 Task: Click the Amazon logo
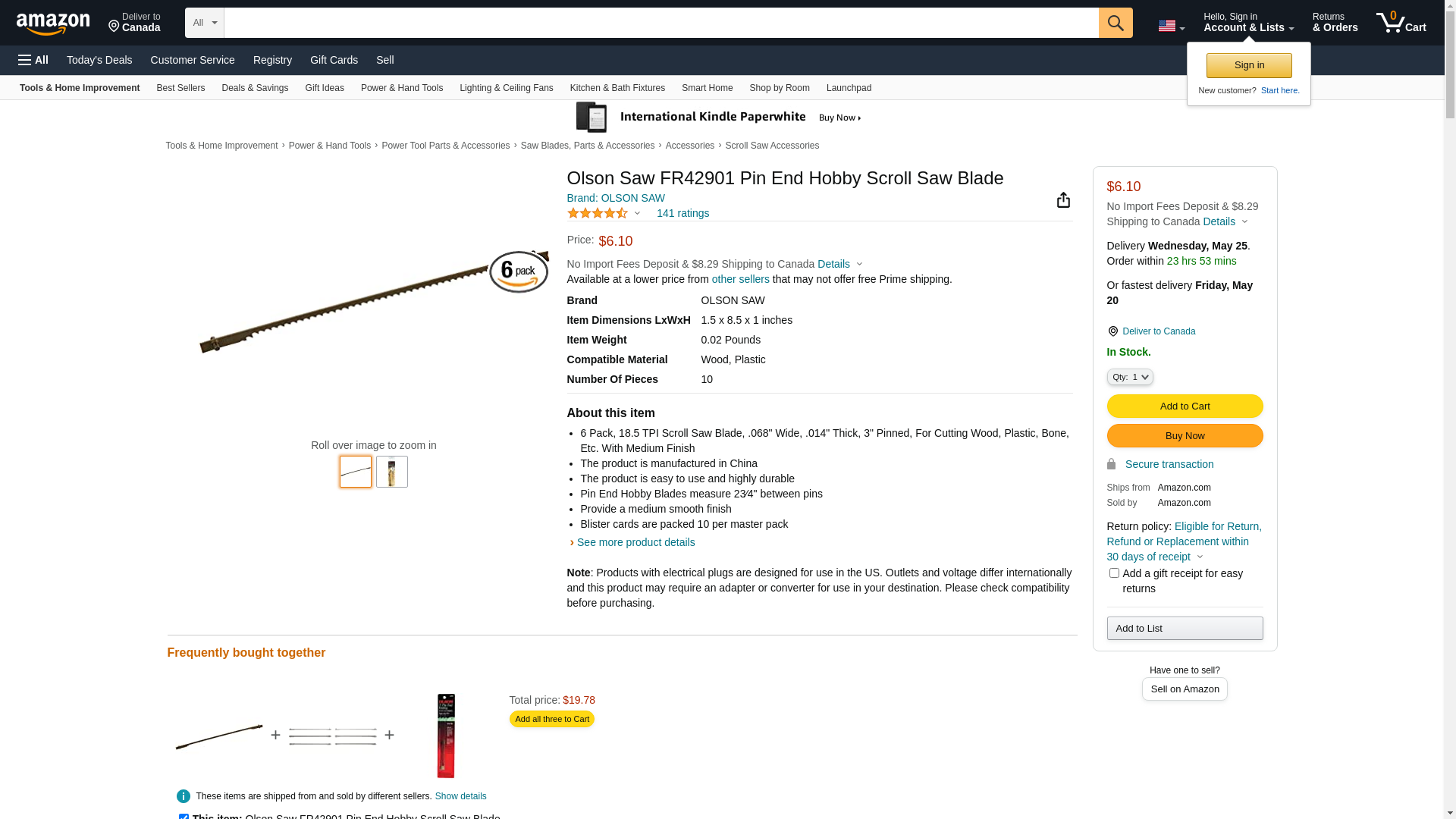[x=53, y=24]
